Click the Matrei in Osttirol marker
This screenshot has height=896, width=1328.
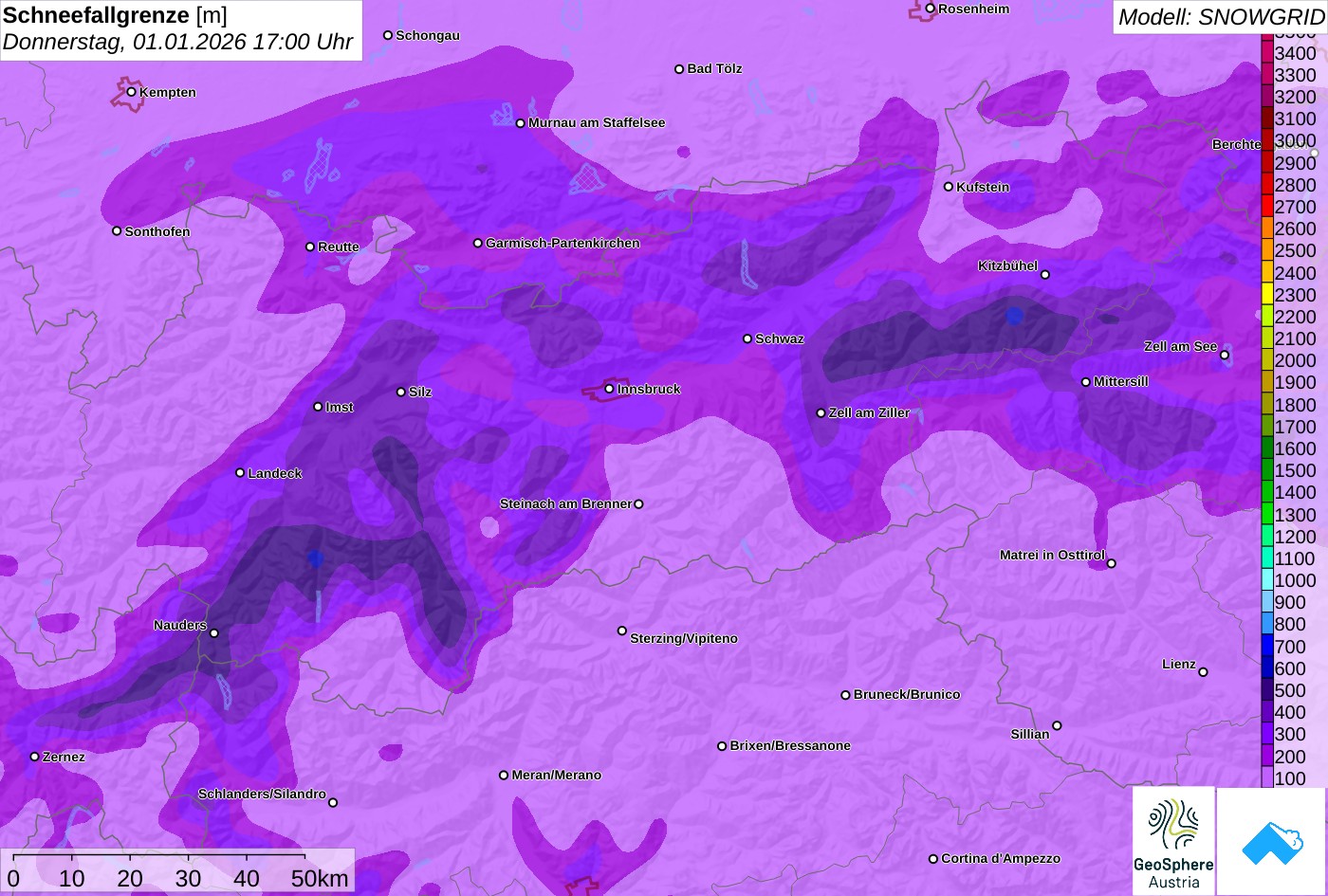tap(1112, 563)
